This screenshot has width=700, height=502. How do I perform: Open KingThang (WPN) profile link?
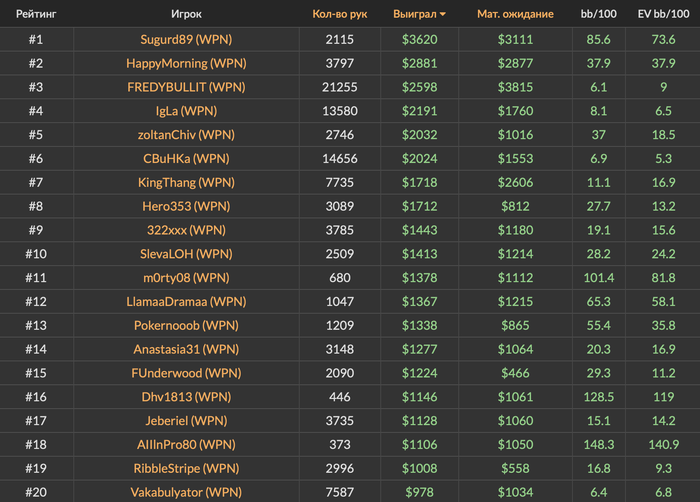pos(186,182)
